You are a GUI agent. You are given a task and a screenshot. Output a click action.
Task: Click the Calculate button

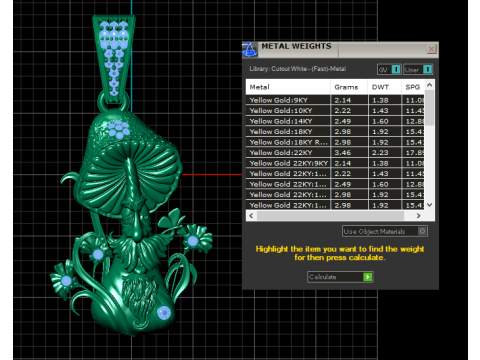(x=340, y=277)
